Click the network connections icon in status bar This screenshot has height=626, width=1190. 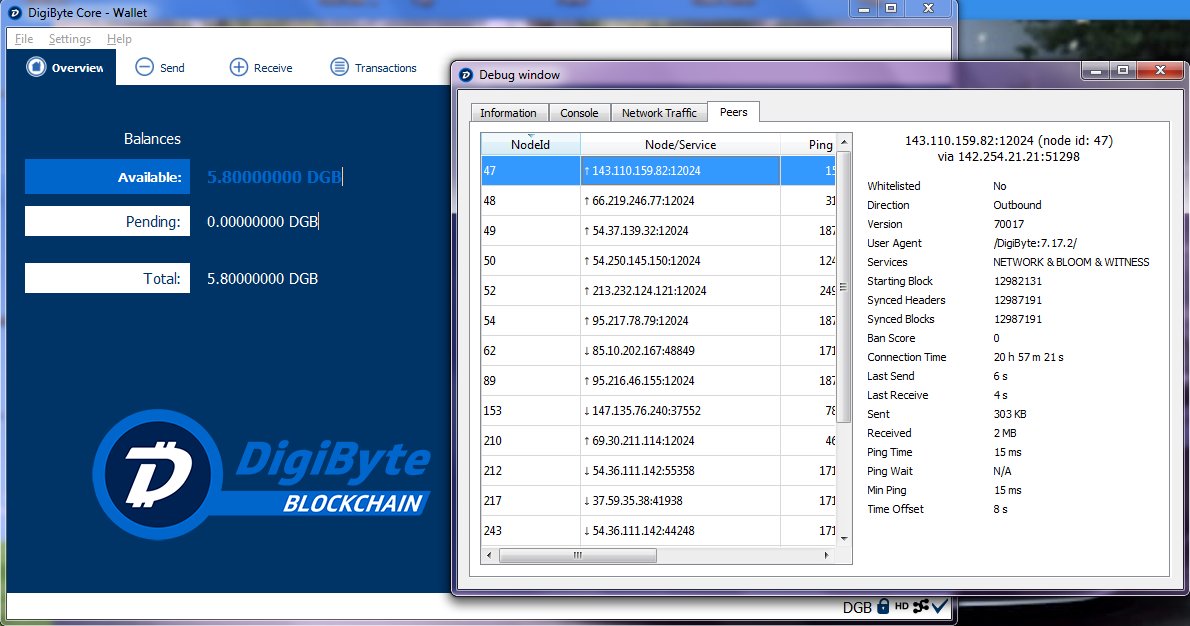[921, 606]
